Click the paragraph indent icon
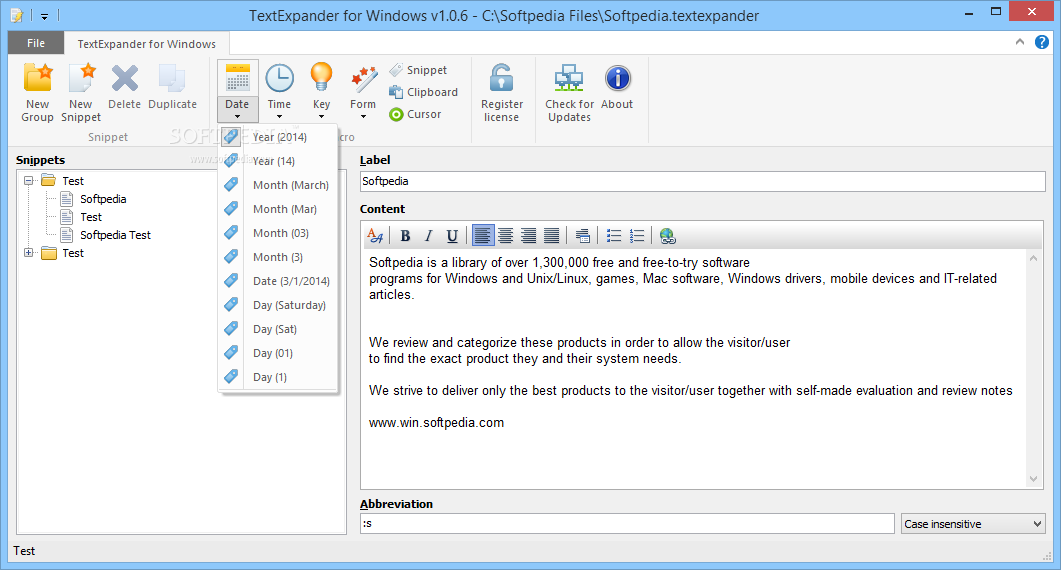This screenshot has height=570, width=1061. (583, 236)
